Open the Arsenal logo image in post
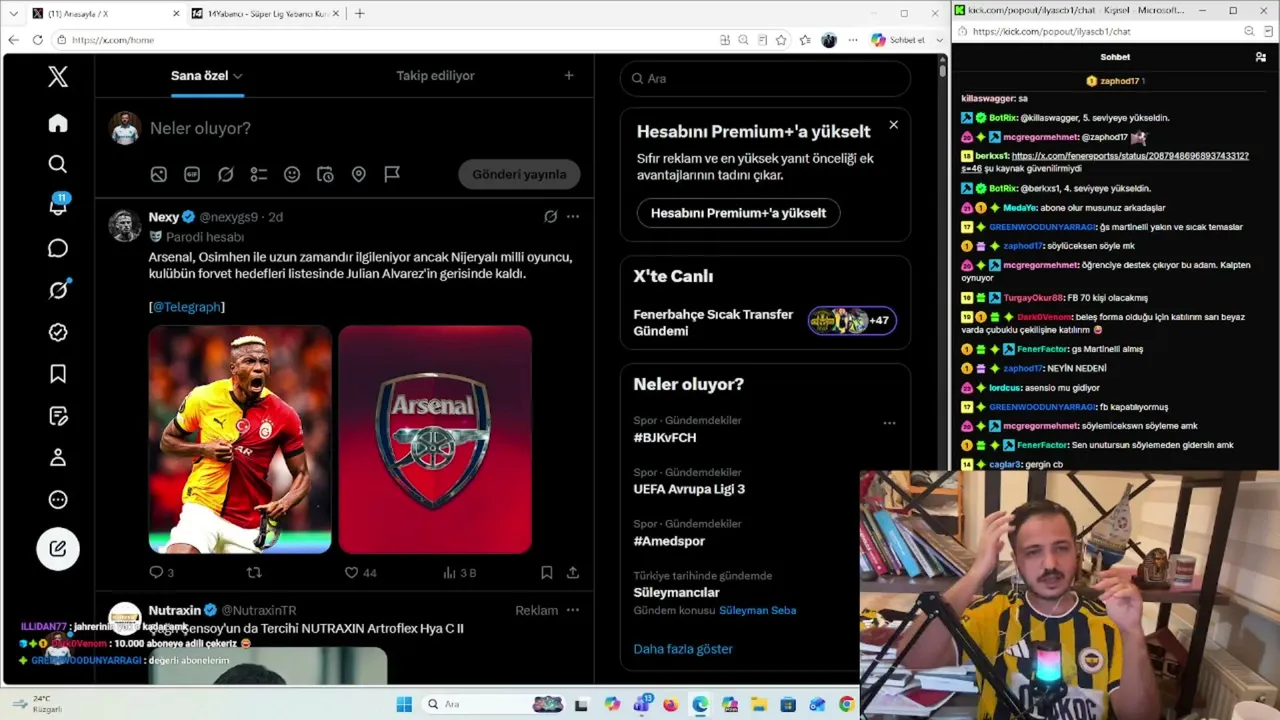 [x=435, y=439]
